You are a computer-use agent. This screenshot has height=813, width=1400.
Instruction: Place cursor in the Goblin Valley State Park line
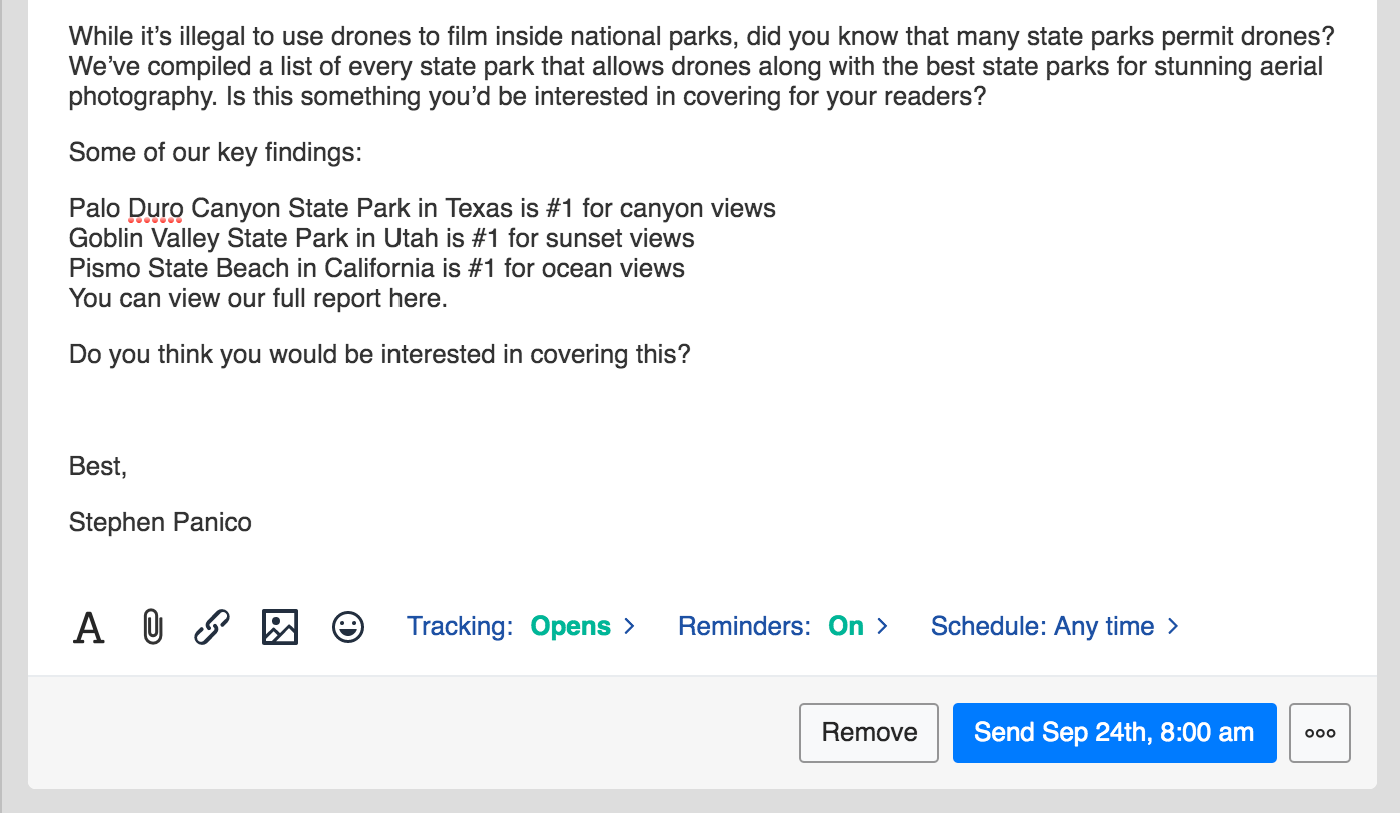point(381,239)
